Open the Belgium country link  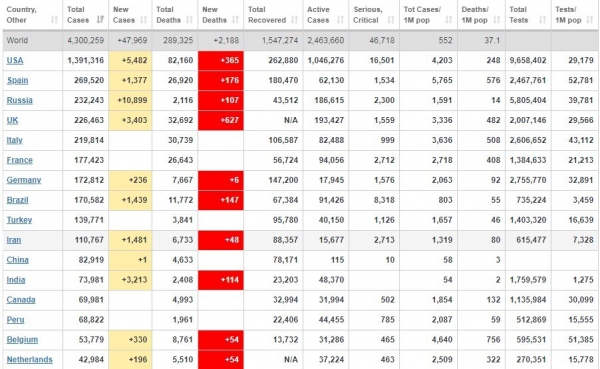click(22, 340)
